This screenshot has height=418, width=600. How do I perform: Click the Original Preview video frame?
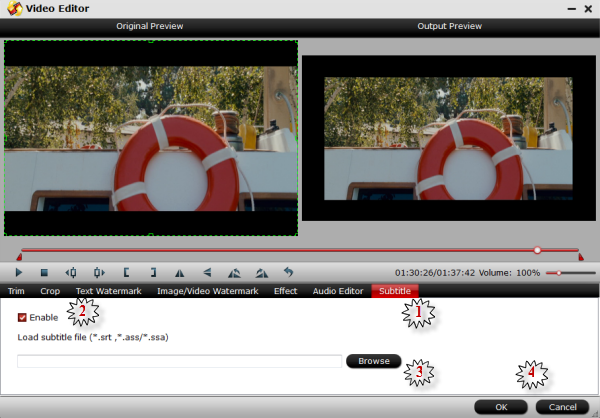pos(151,138)
